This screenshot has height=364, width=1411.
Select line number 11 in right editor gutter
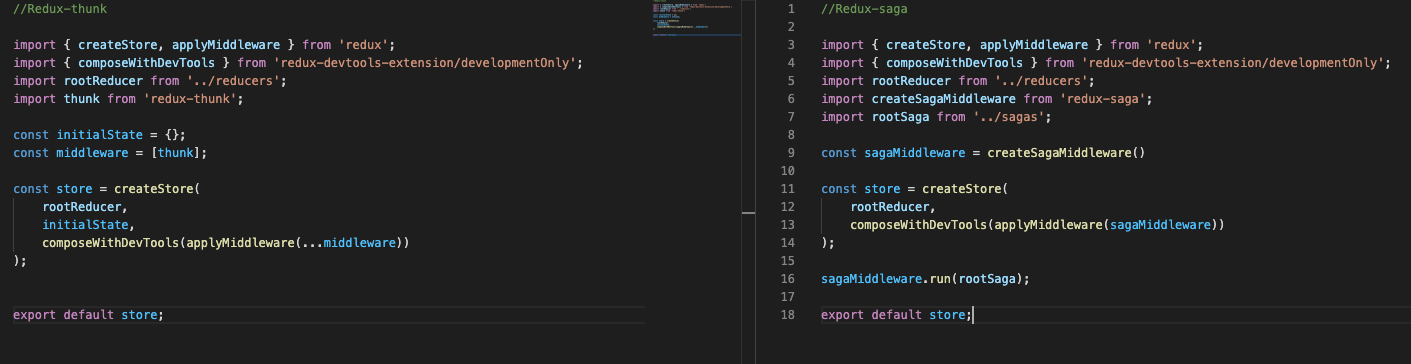(x=787, y=189)
